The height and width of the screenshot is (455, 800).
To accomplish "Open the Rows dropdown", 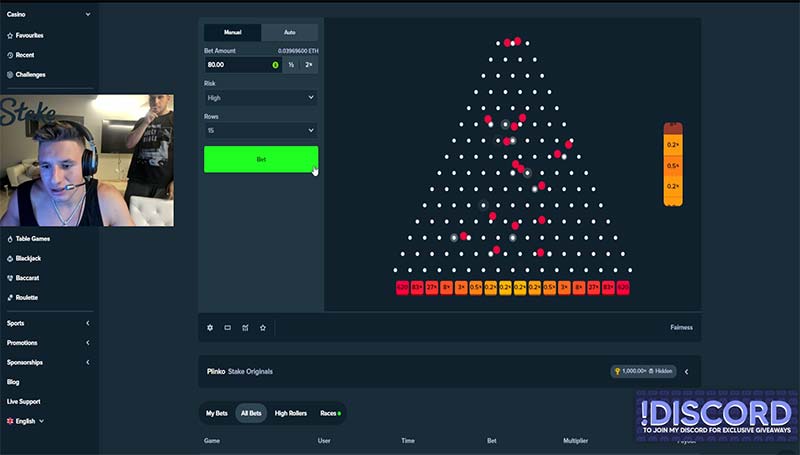I will 261,131.
